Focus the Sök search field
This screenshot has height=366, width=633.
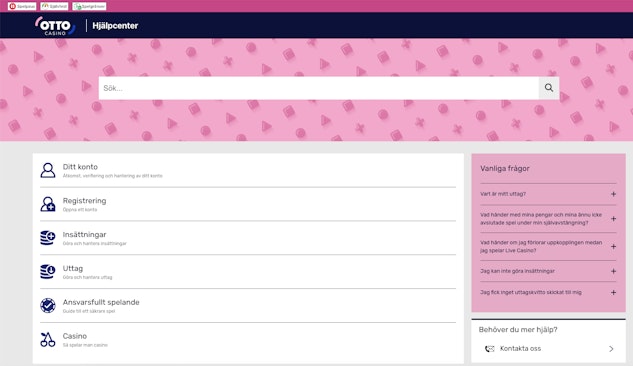(319, 88)
